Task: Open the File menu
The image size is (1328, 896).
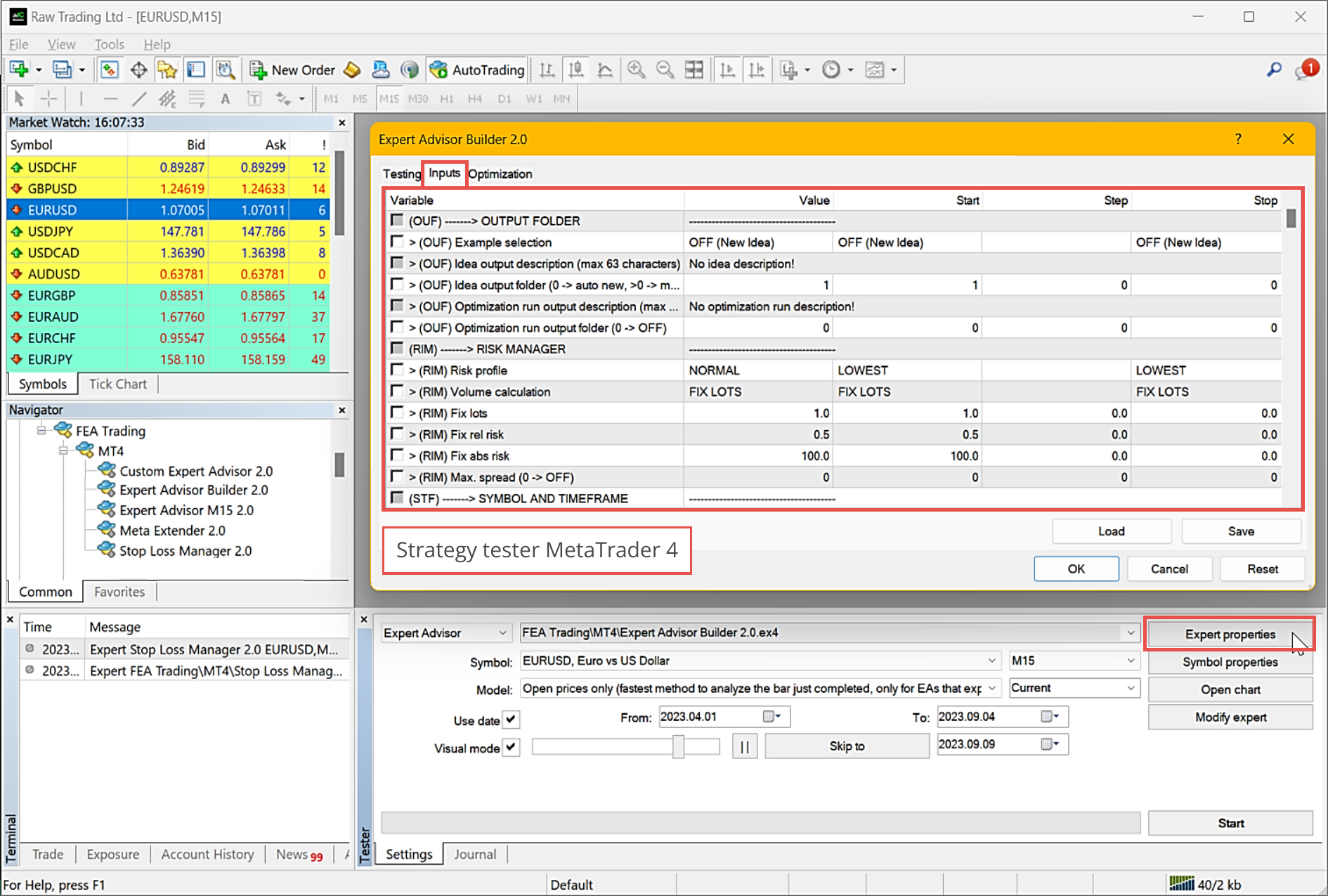Action: (x=19, y=44)
